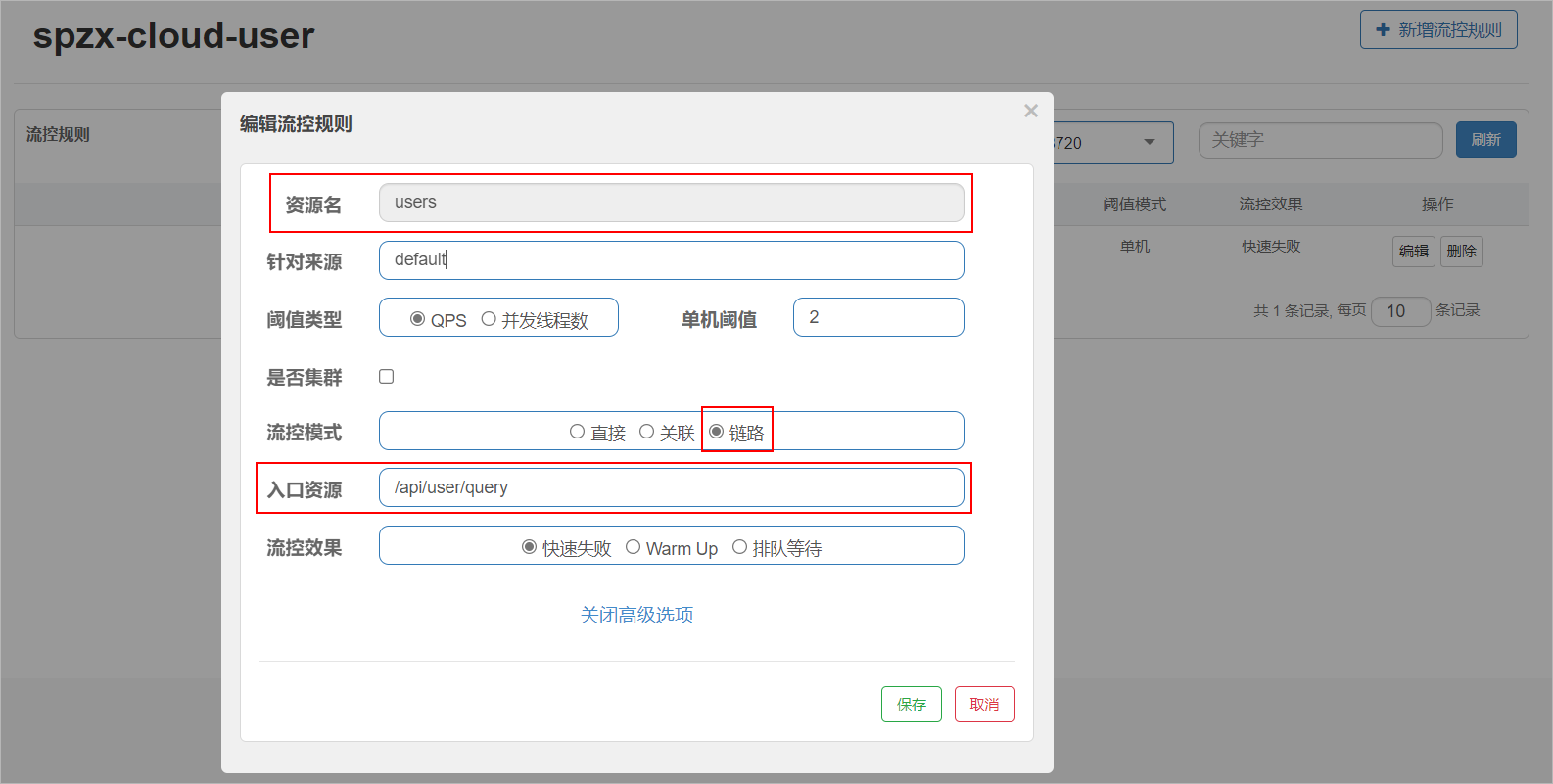Click the 流控规则 panel heading
The height and width of the screenshot is (784, 1553).
pyautogui.click(x=58, y=135)
